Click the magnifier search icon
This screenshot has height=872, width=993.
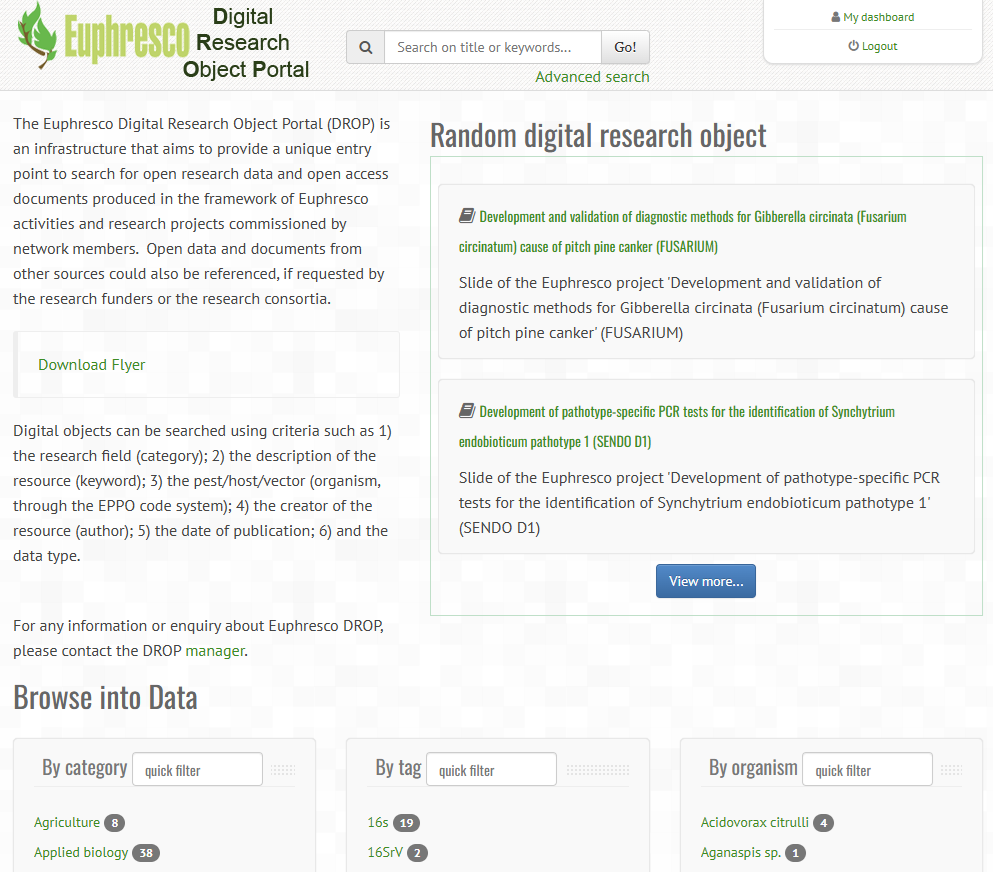coord(366,47)
